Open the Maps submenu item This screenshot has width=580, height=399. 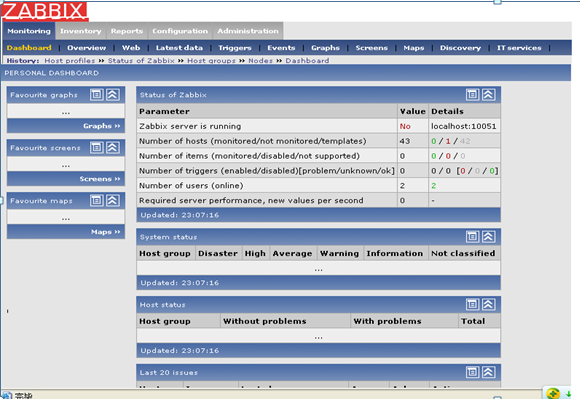pyautogui.click(x=414, y=48)
